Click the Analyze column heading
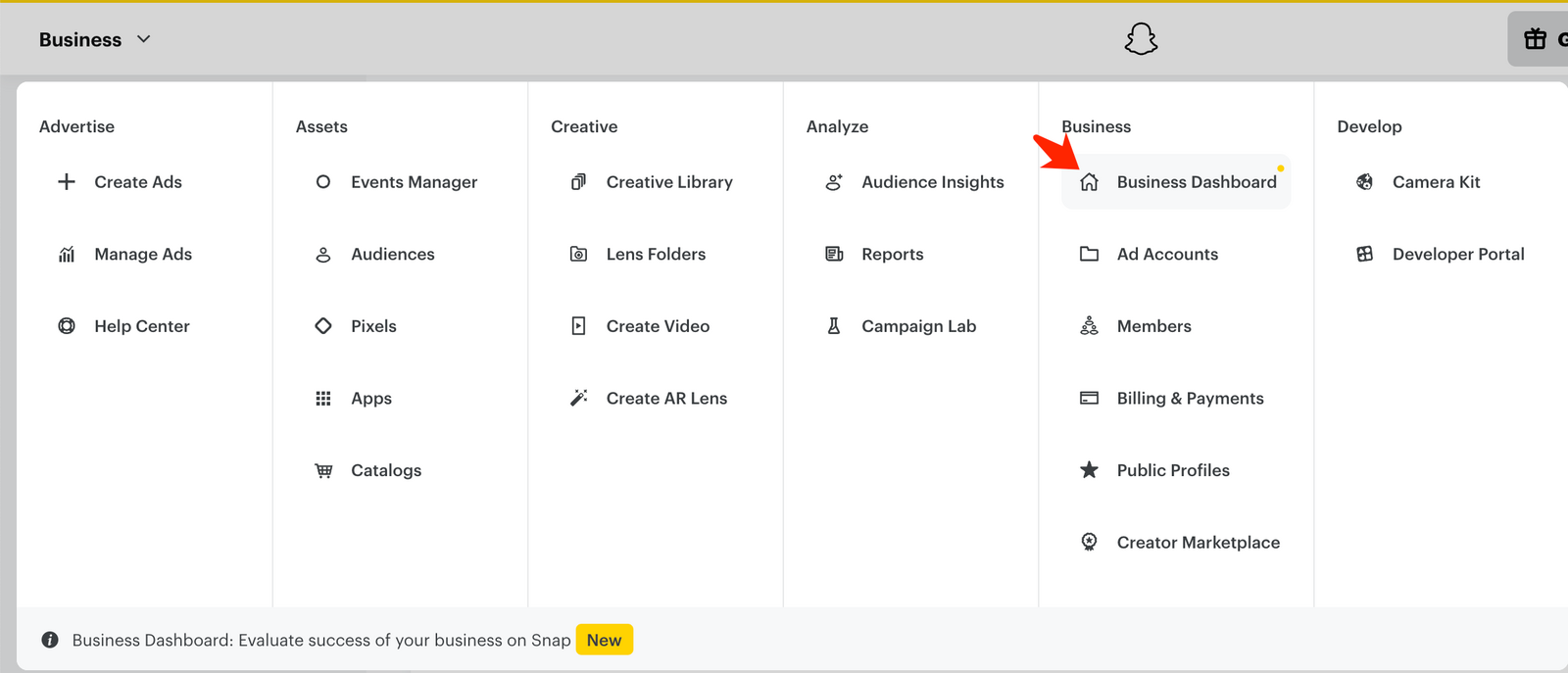 [837, 127]
